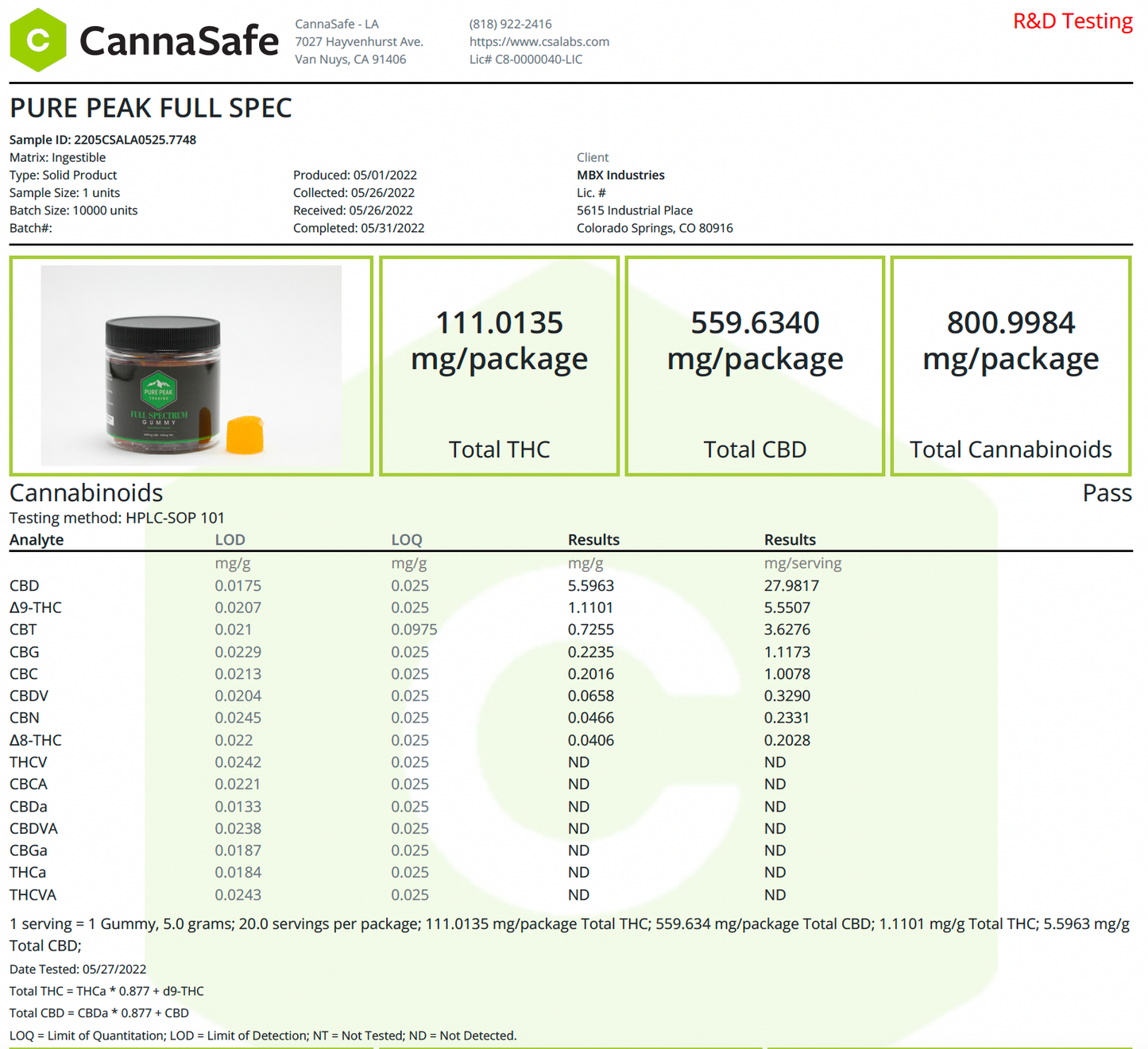Click Testing method: HPLC-SOP 101
Viewport: 1148px width, 1049px height.
coord(117,519)
